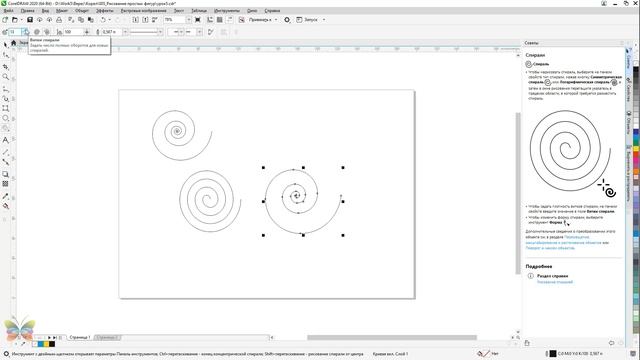Switch to Страница 2 page tab
Viewport: 640px width, 360px height.
(x=107, y=338)
